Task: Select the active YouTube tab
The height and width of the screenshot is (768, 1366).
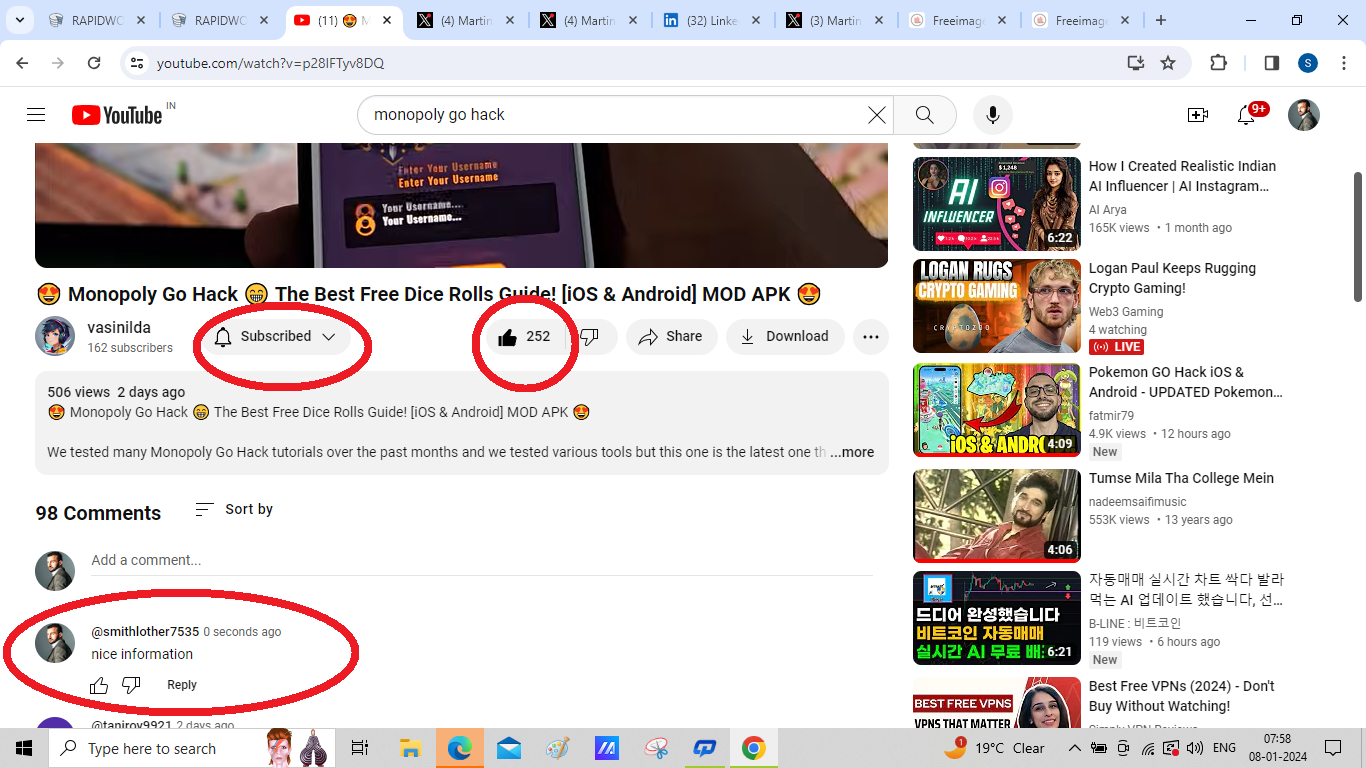Action: coord(344,20)
